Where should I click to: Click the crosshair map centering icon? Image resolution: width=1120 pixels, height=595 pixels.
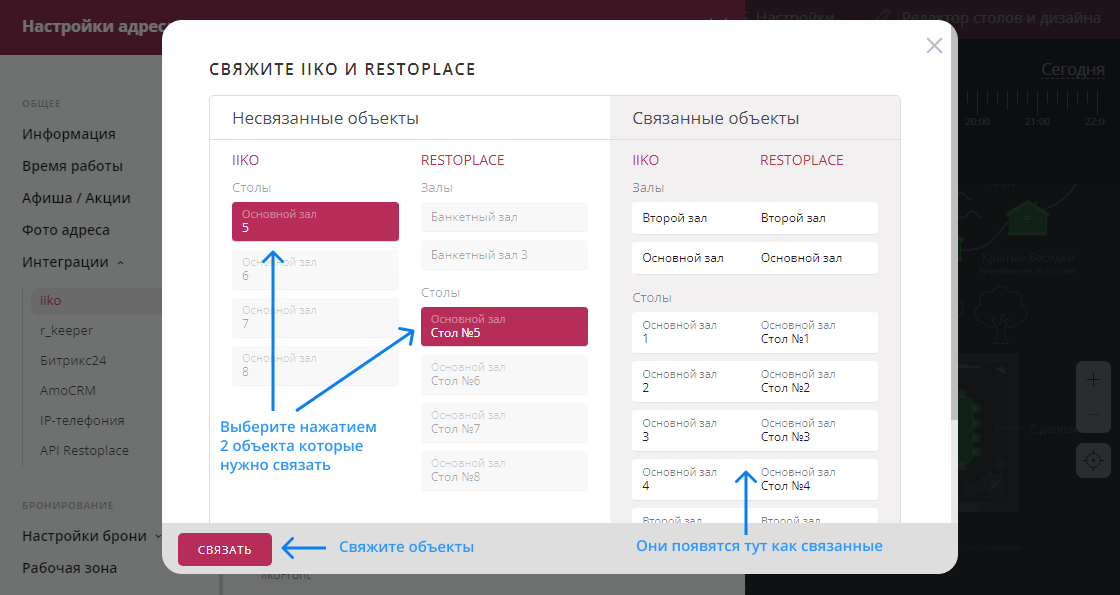(1092, 461)
